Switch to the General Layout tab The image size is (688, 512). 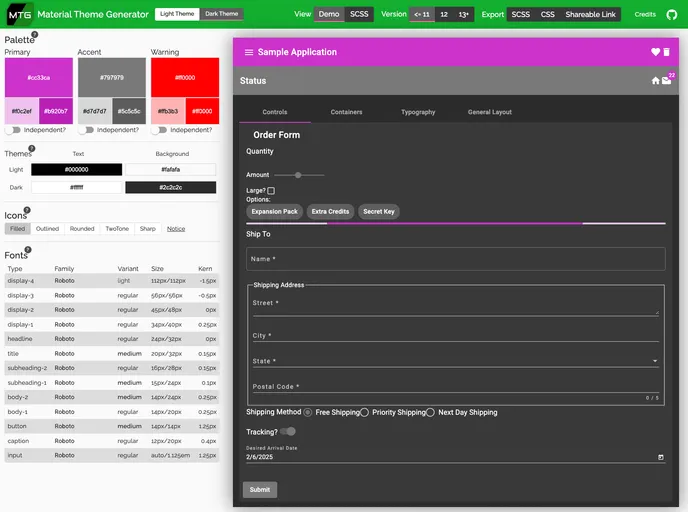click(x=490, y=112)
